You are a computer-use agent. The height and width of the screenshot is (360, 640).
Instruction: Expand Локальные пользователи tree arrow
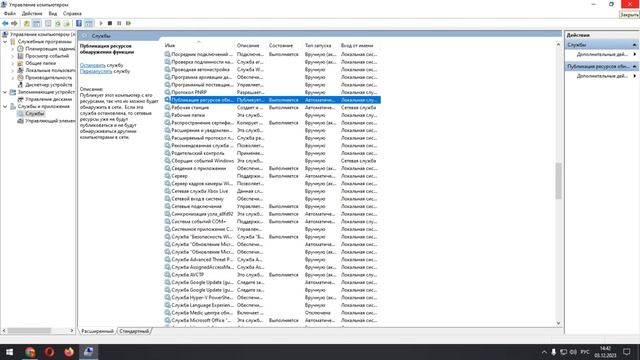point(13,70)
